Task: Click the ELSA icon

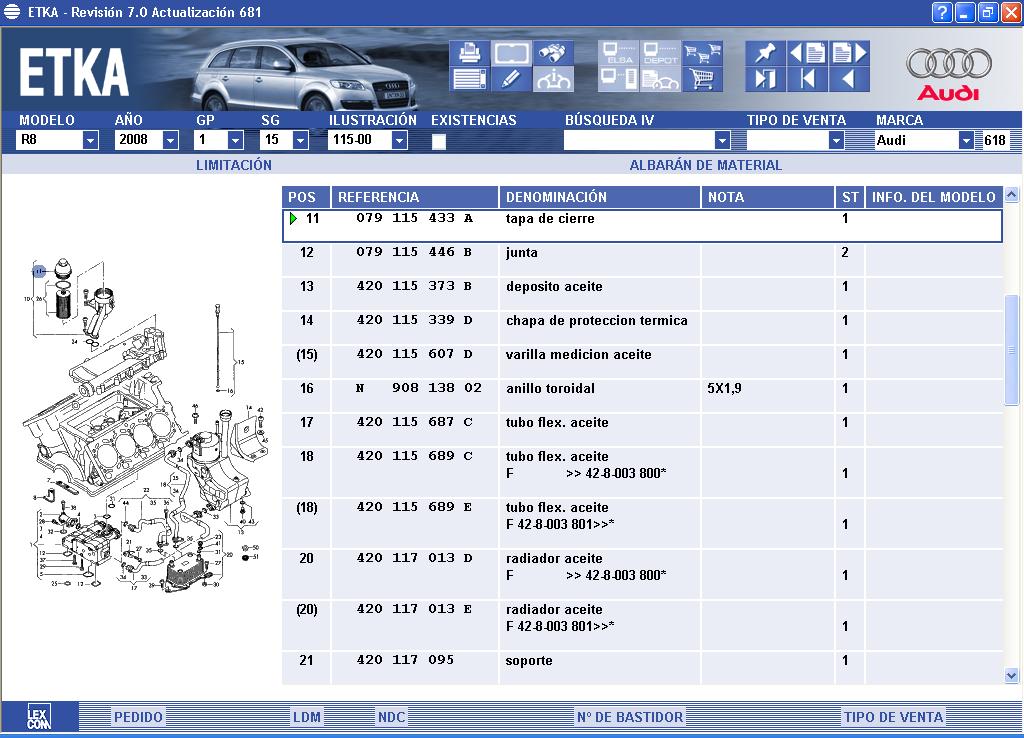Action: (x=618, y=52)
